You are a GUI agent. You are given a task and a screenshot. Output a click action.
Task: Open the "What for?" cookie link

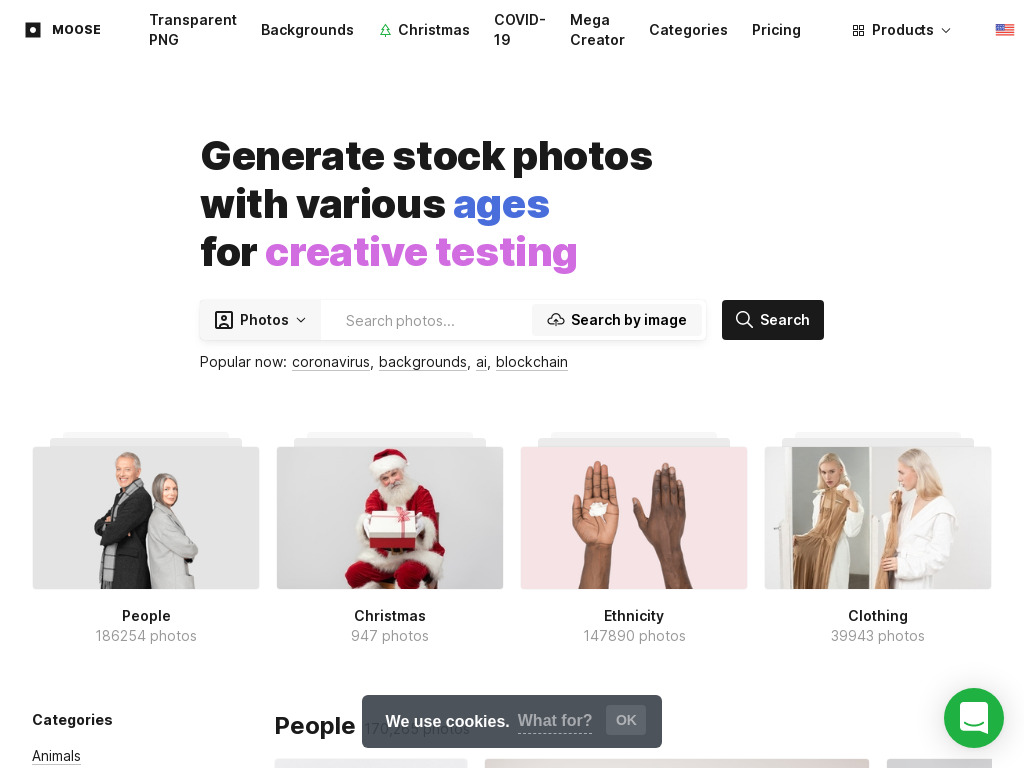tap(554, 720)
